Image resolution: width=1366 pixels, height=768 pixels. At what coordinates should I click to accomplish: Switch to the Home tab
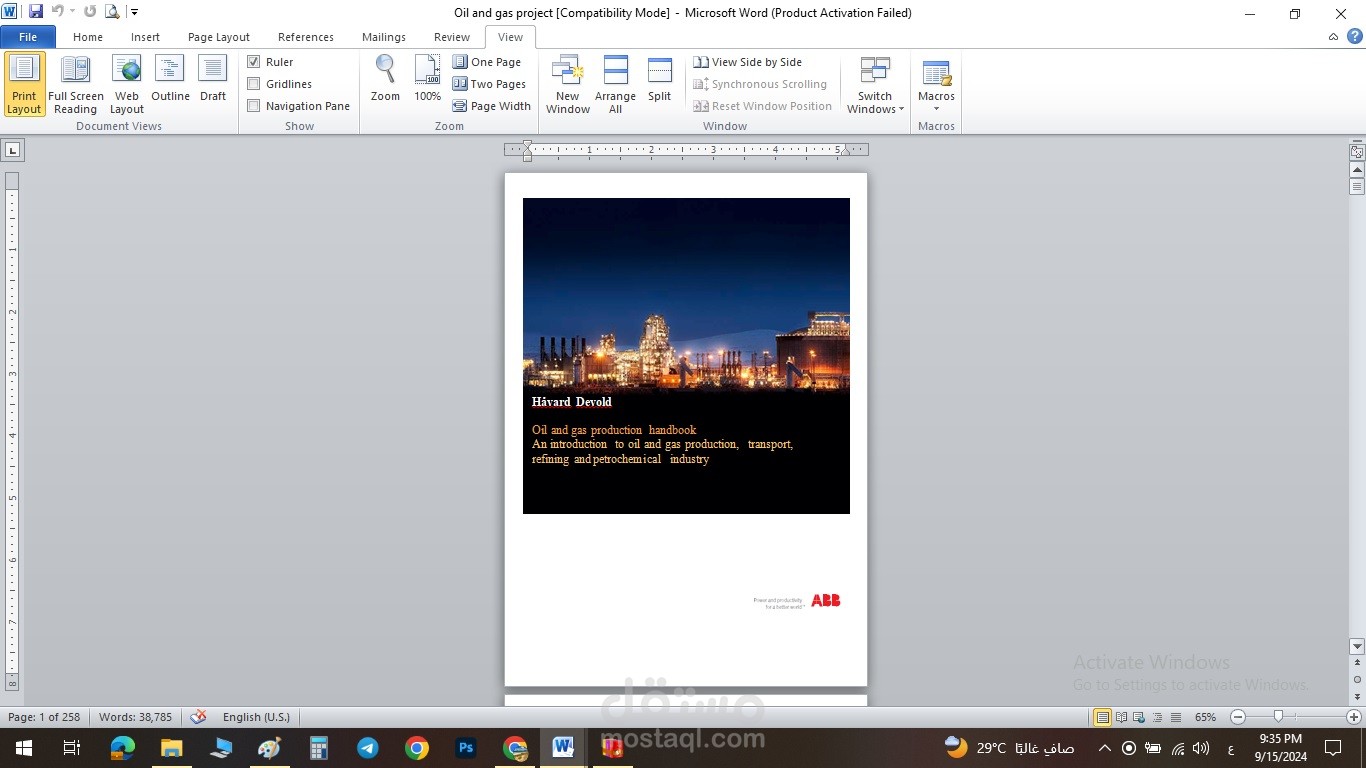pos(88,37)
